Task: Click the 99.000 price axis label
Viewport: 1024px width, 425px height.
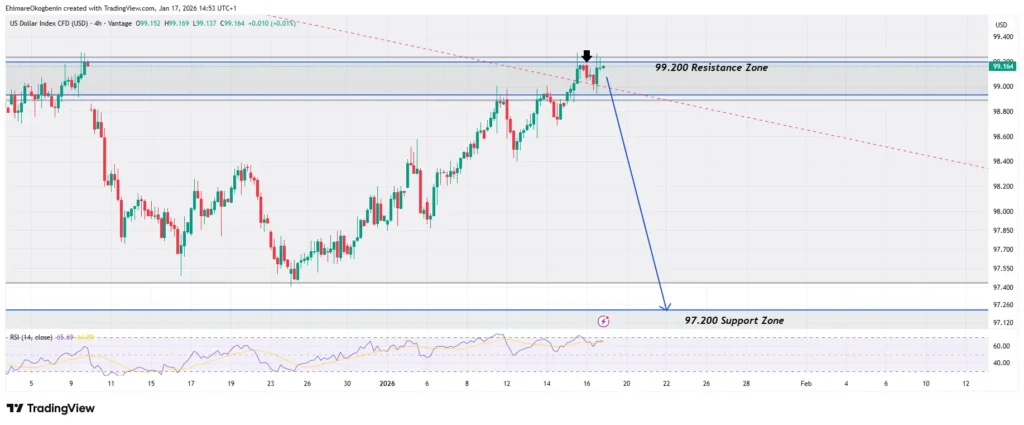Action: (1002, 87)
